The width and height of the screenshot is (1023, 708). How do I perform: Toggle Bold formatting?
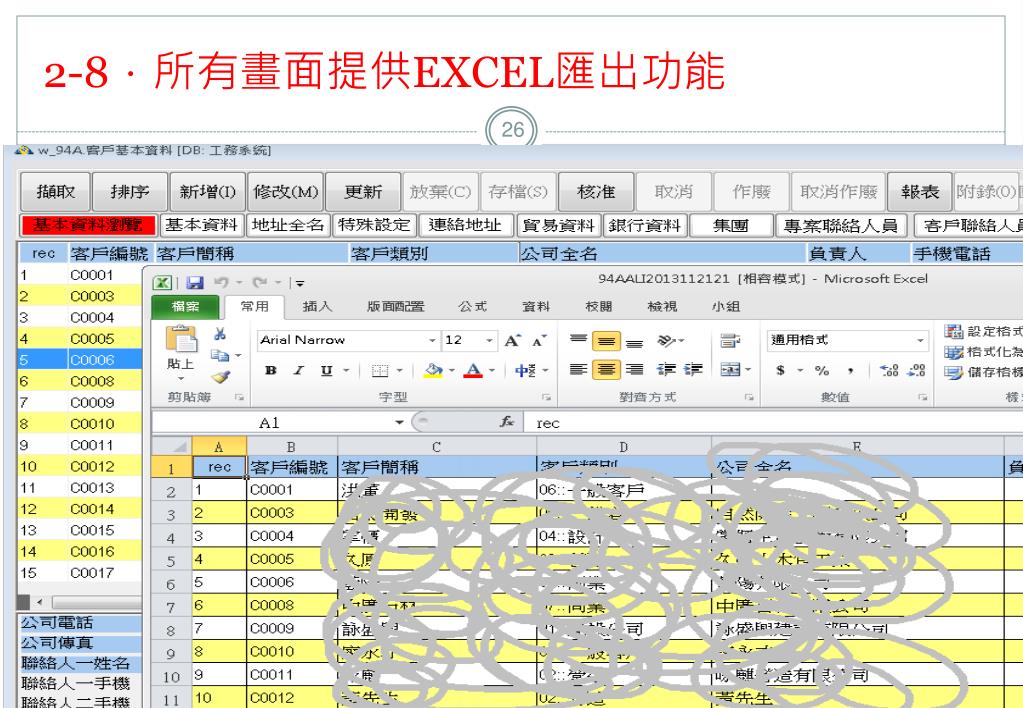(271, 371)
